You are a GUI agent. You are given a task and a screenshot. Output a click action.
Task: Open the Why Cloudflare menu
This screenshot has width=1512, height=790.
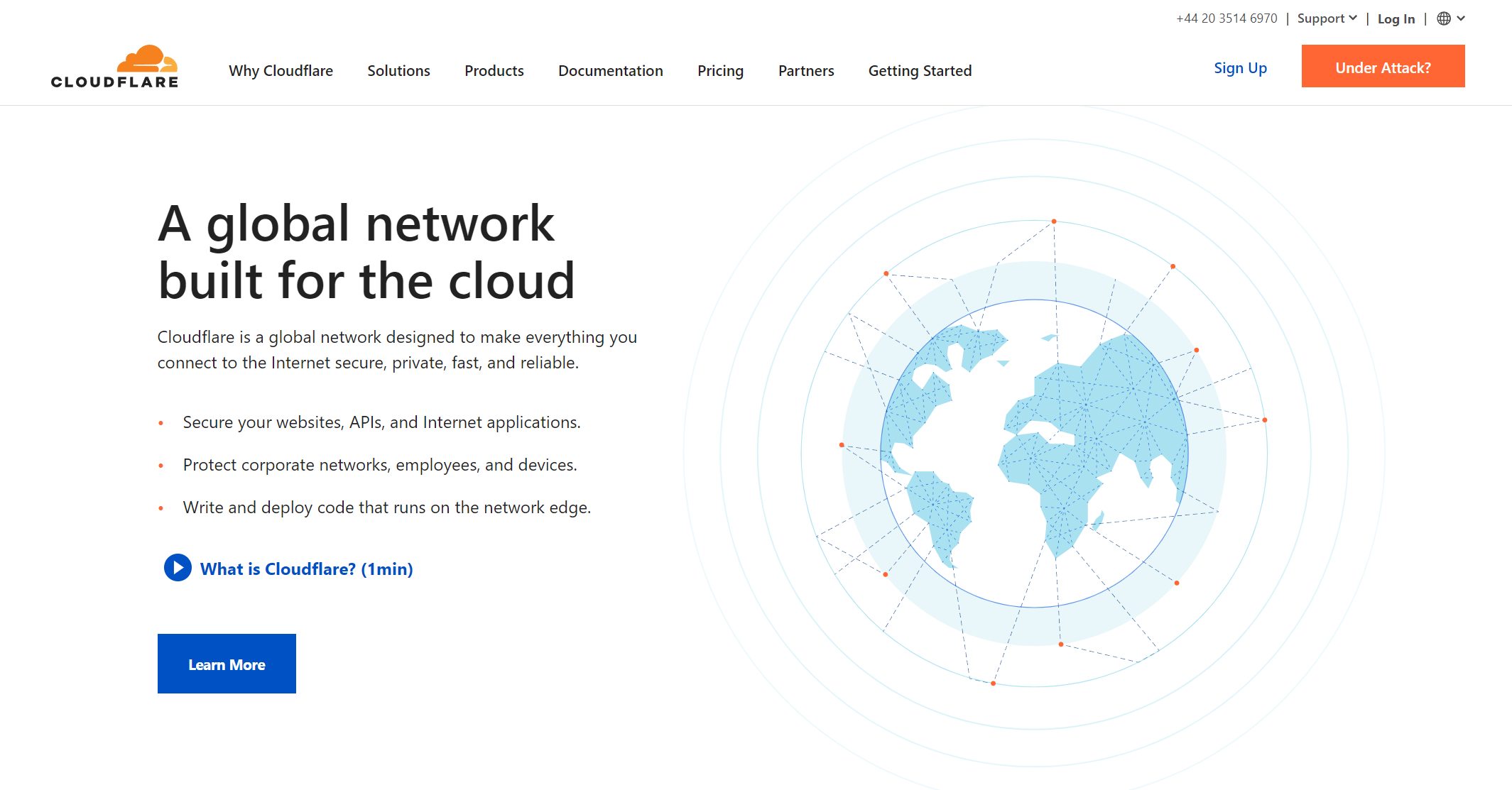click(x=281, y=71)
